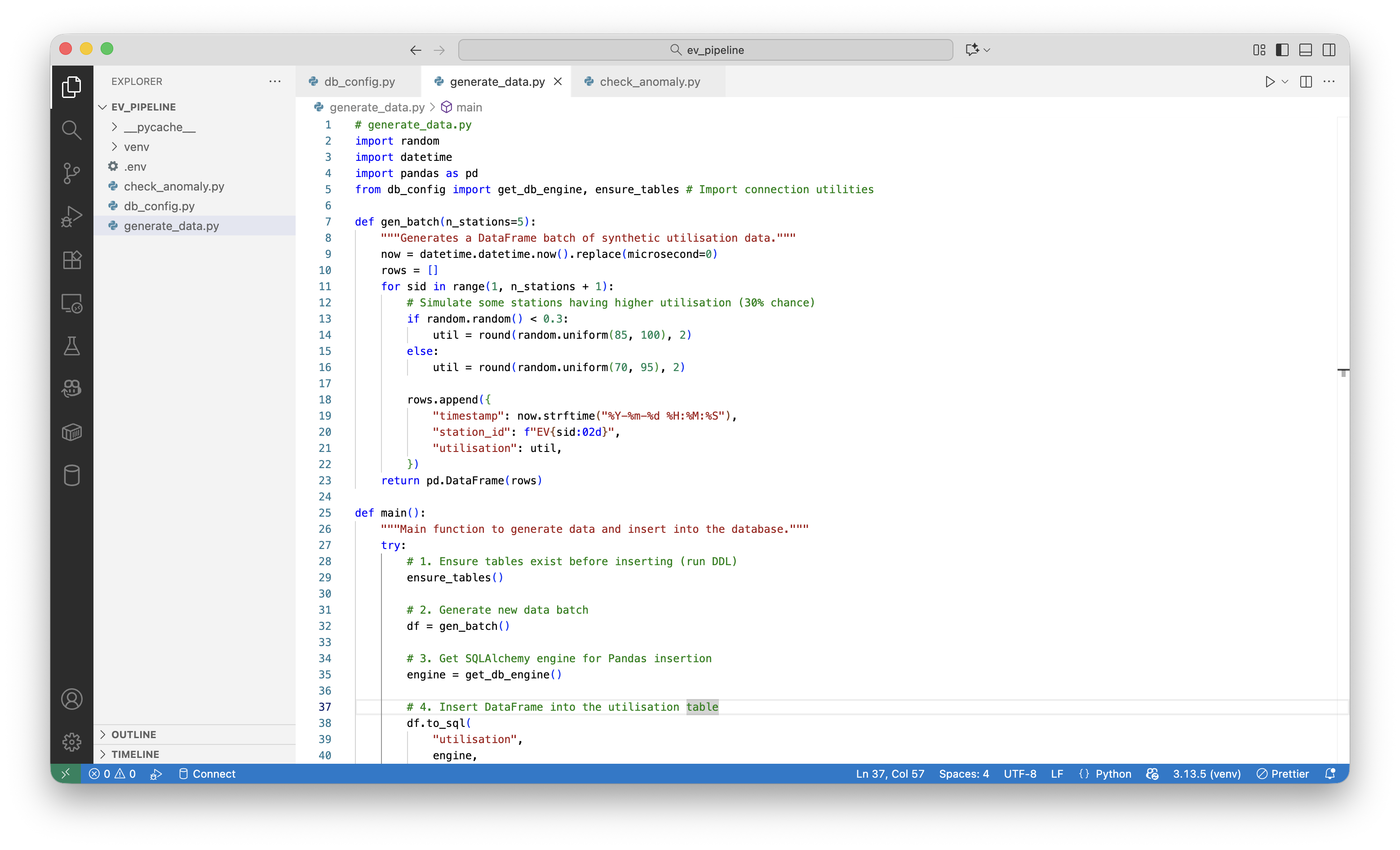Image resolution: width=1400 pixels, height=850 pixels.
Task: Click the Connect database status button
Action: tap(207, 773)
